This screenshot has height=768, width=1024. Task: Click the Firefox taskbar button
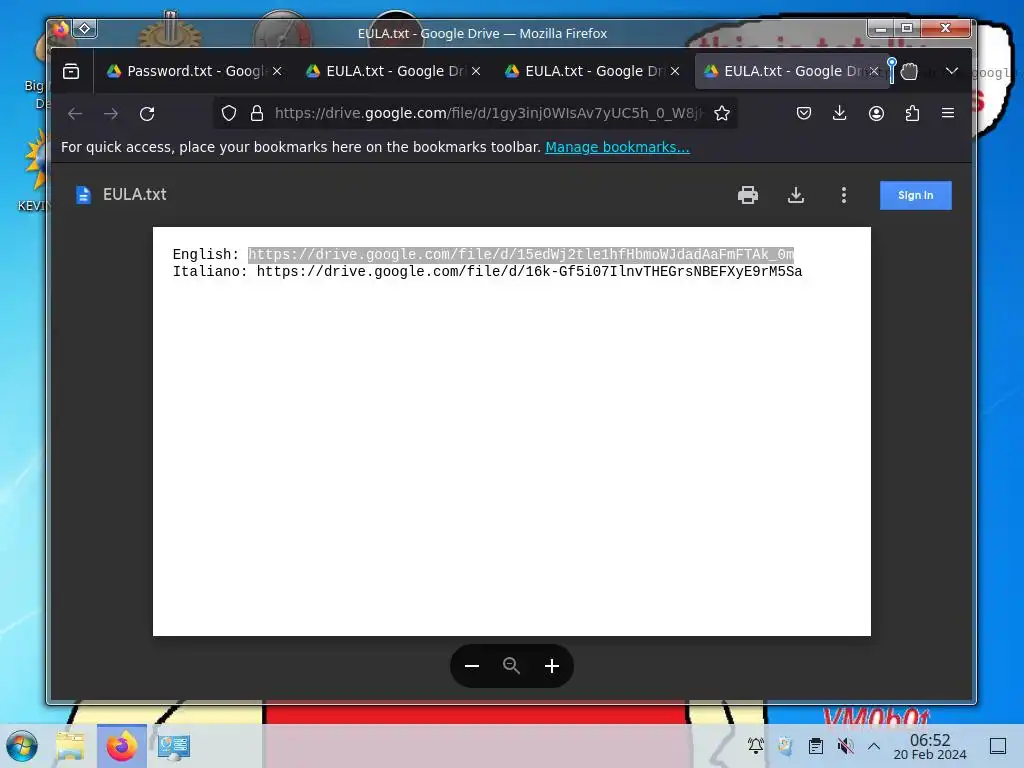(x=122, y=746)
